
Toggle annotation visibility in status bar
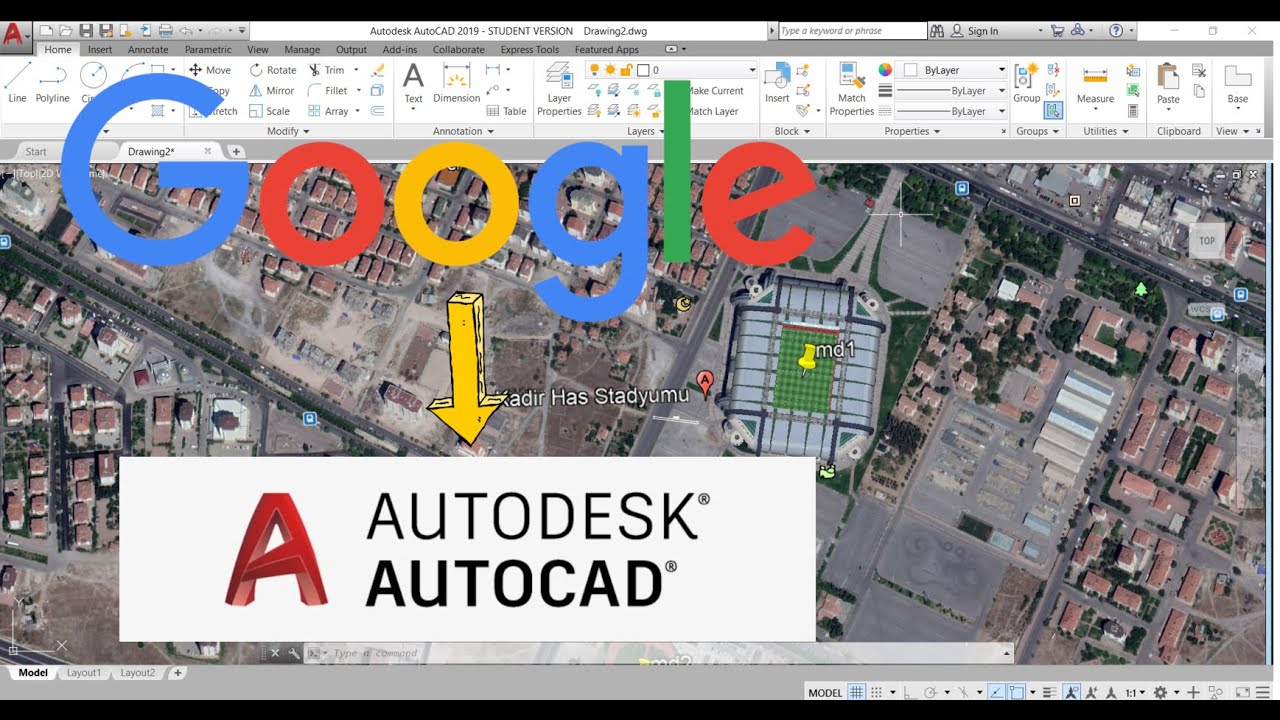pyautogui.click(x=1072, y=692)
